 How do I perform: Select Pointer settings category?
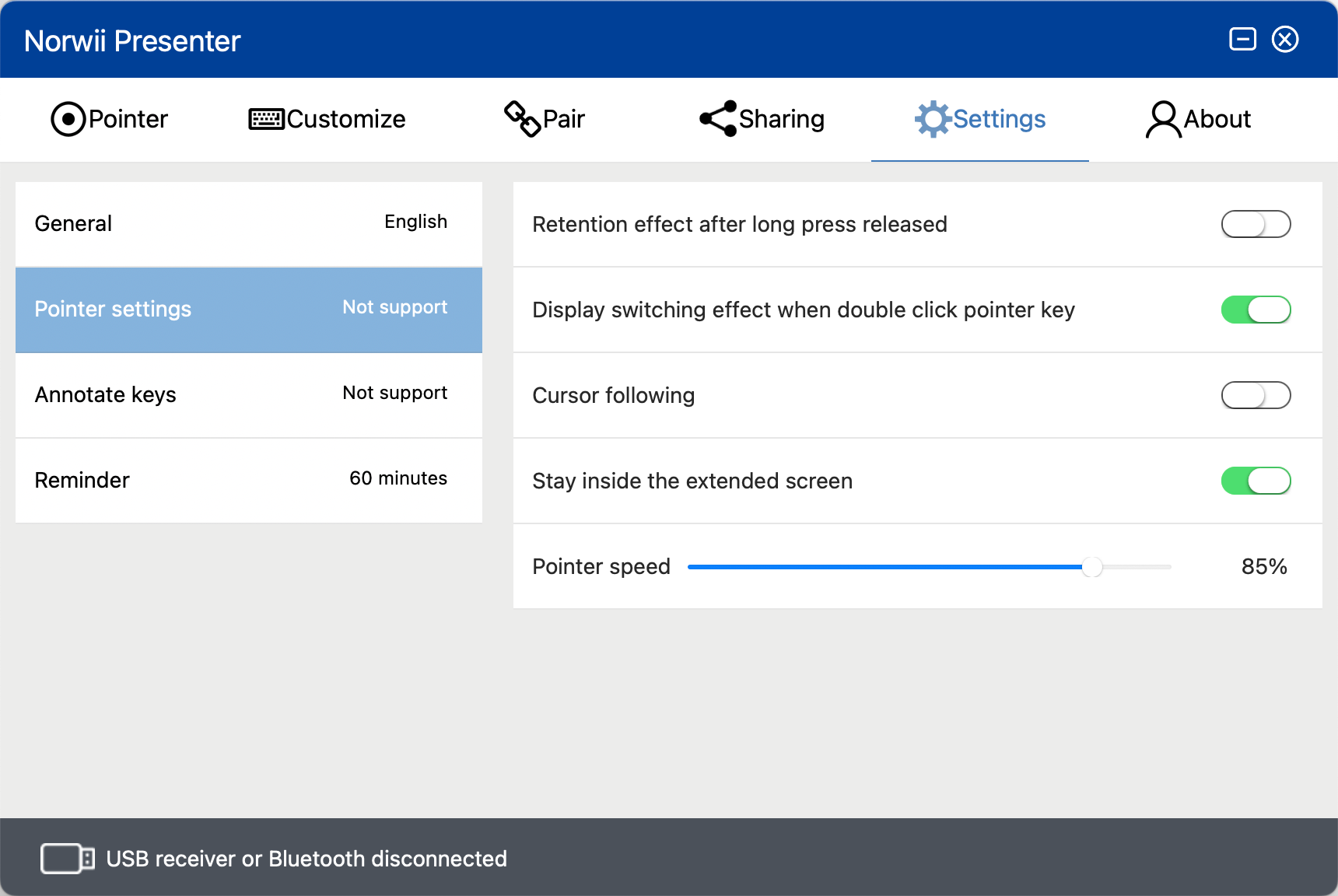coord(249,310)
